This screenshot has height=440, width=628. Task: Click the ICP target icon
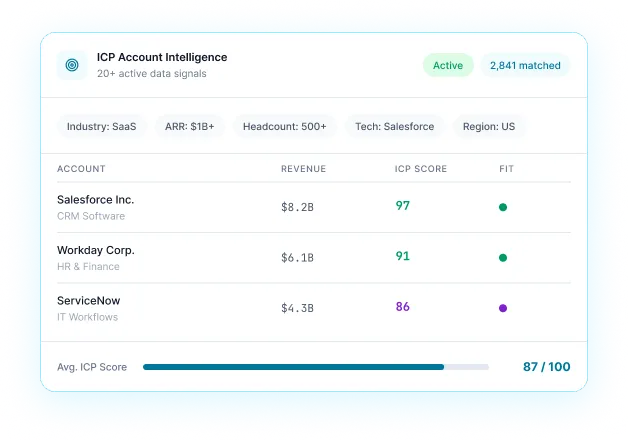72,65
